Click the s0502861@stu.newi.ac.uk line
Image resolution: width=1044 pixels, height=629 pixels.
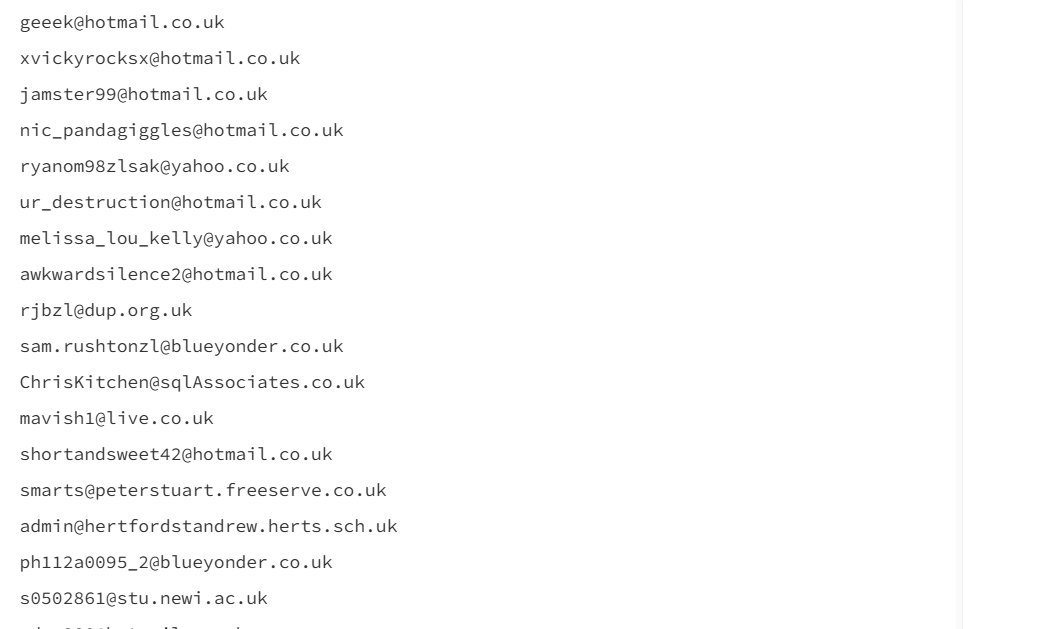coord(144,598)
